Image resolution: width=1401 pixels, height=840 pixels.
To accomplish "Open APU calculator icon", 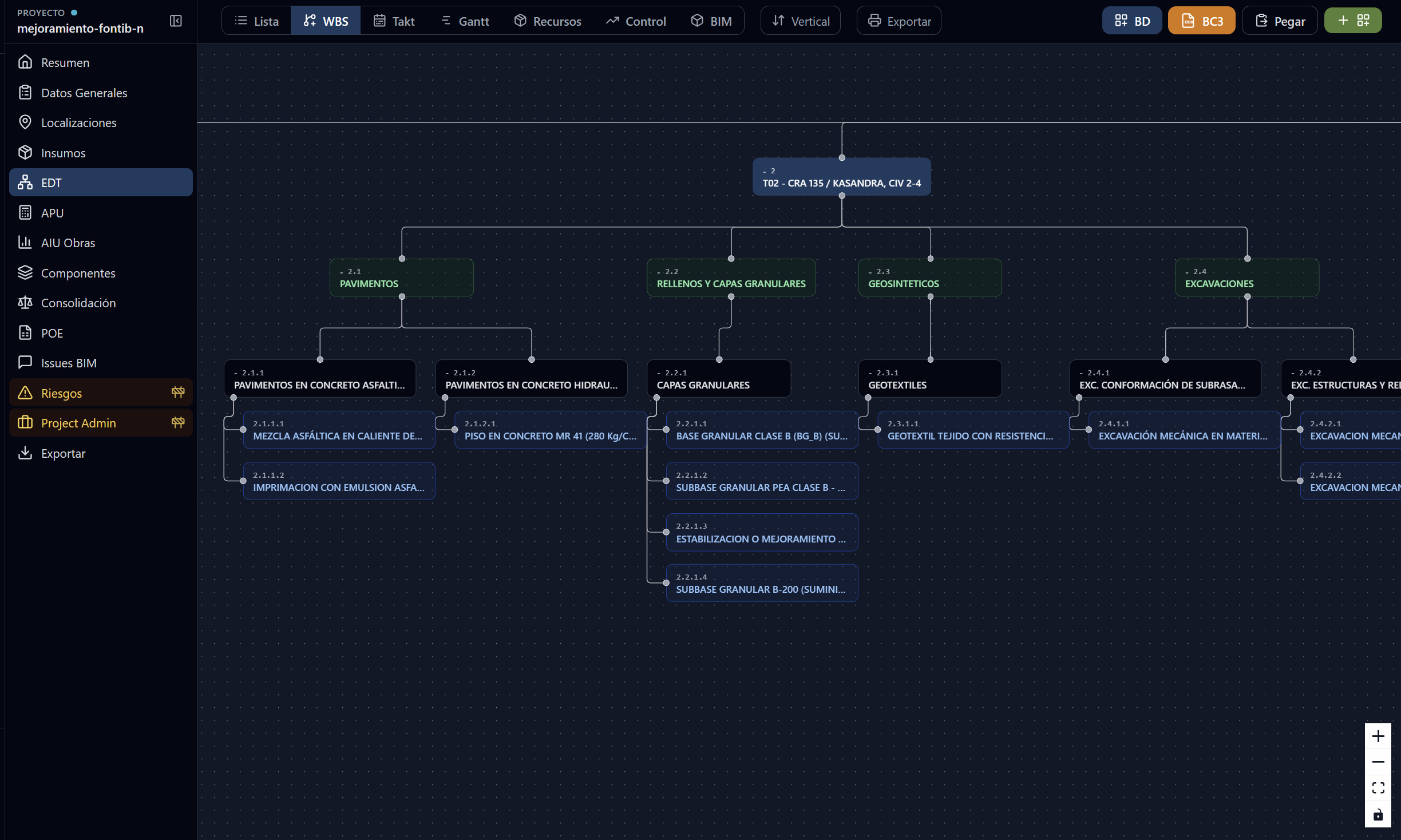I will pos(25,212).
